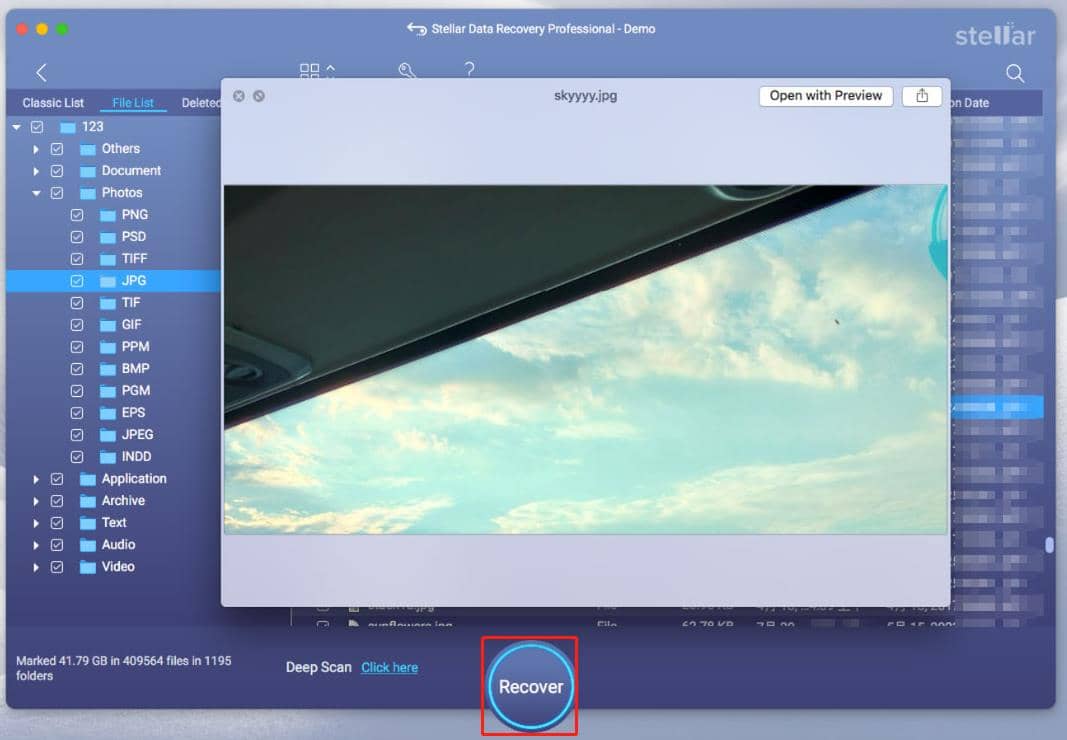This screenshot has width=1067, height=740.
Task: Expand the Application folder
Action: (37, 478)
